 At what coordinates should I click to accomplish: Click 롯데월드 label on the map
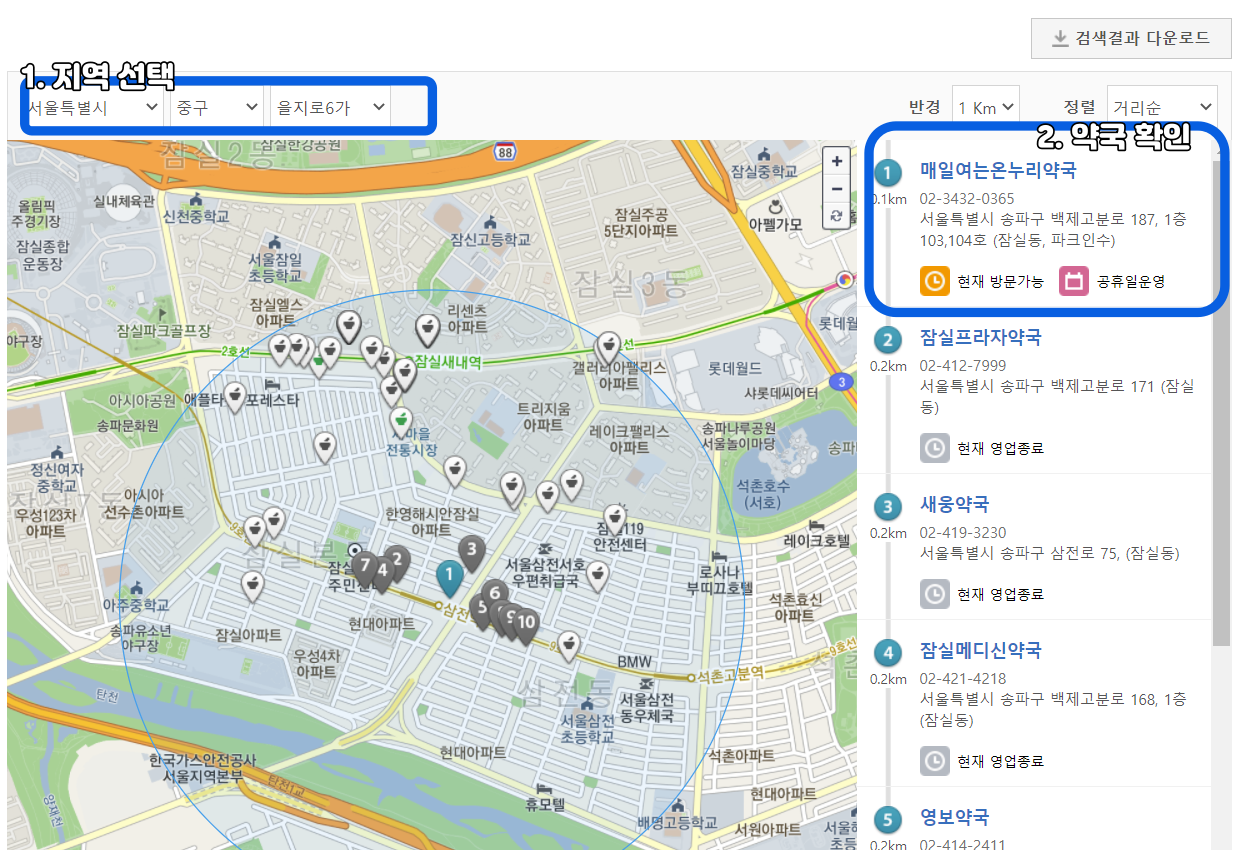(735, 368)
